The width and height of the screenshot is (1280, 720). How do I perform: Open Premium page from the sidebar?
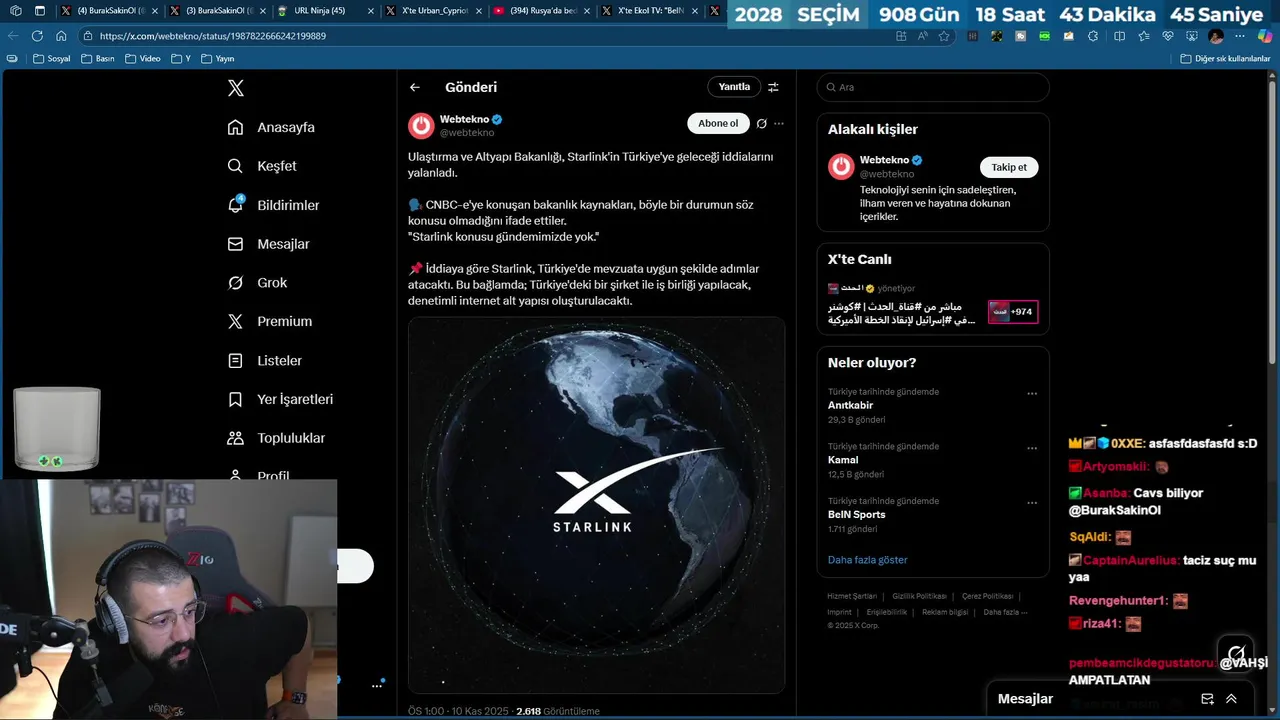click(x=270, y=322)
